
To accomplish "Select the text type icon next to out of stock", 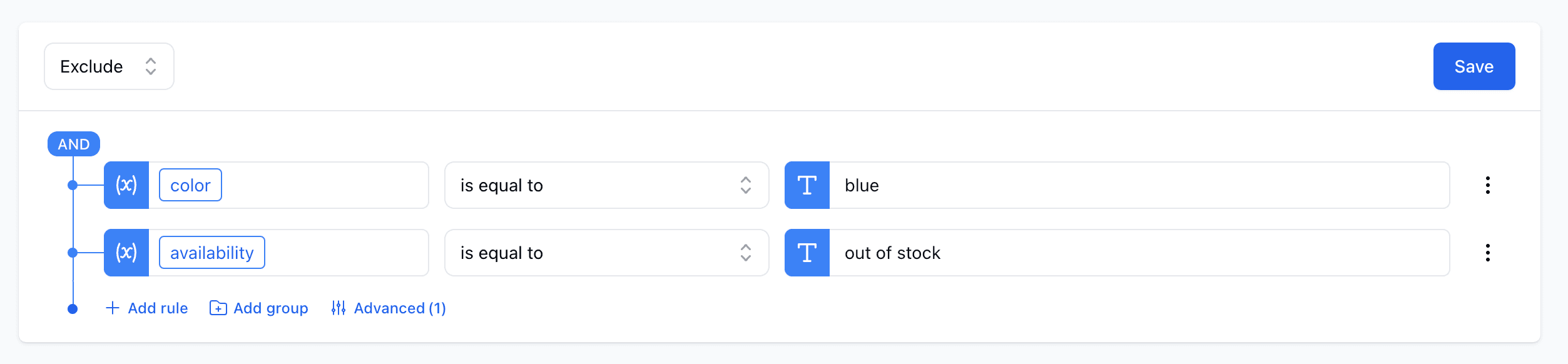I will (807, 252).
